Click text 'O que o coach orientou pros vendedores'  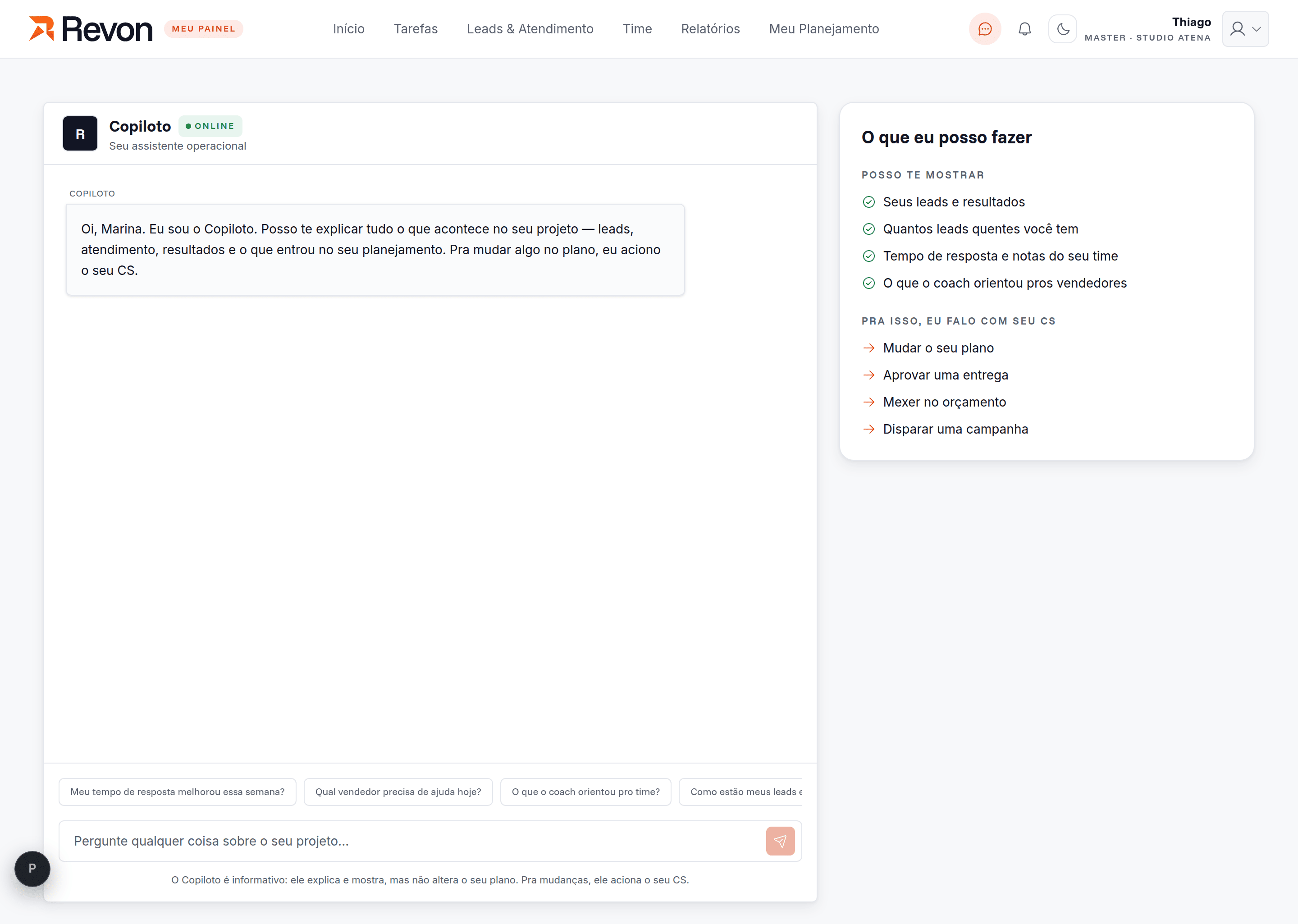1005,283
